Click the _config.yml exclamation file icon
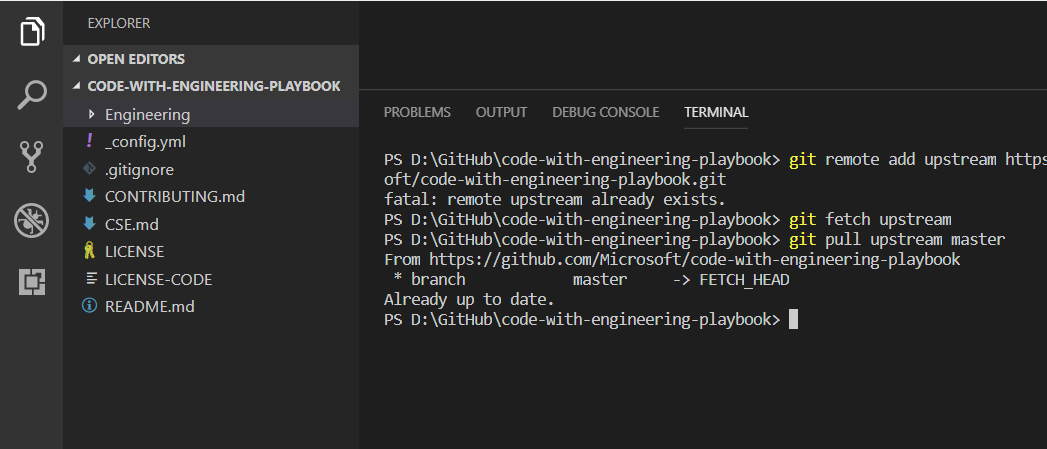This screenshot has height=449, width=1047. [89, 142]
